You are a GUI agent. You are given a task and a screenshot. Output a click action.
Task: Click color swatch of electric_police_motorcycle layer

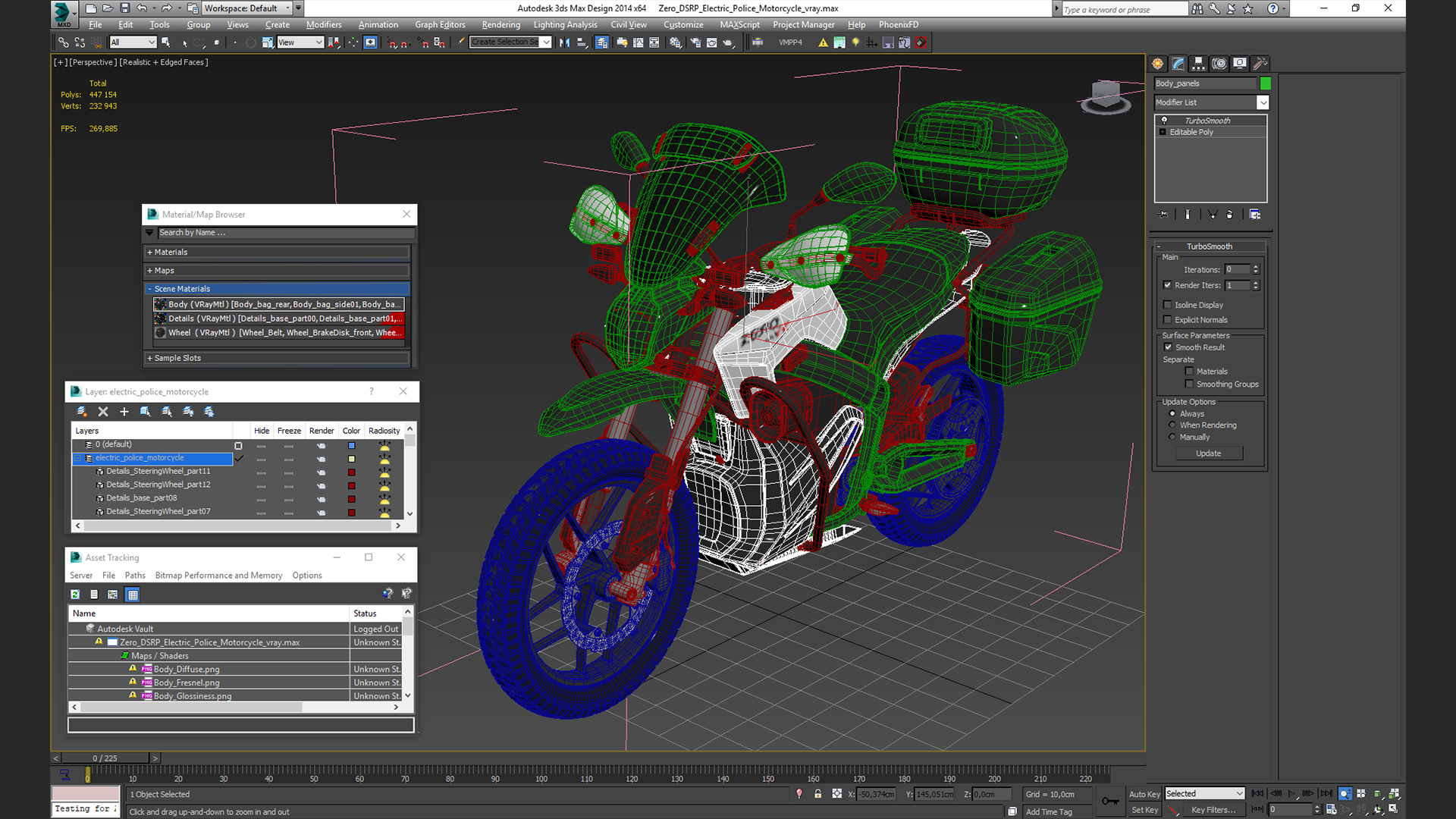tap(352, 459)
